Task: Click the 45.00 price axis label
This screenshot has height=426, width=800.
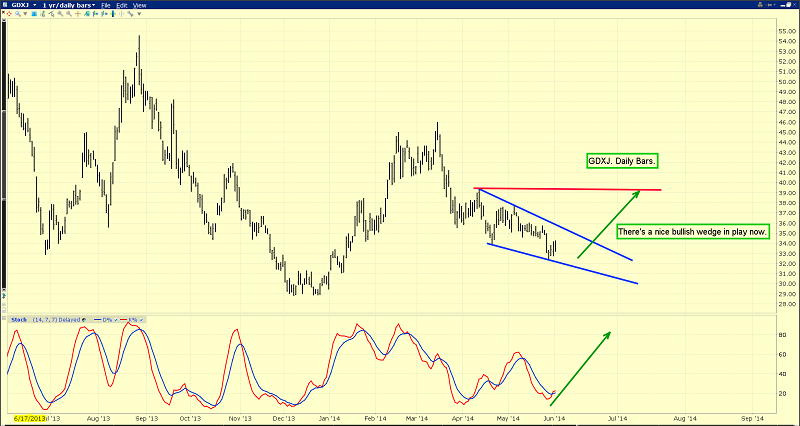Action: [786, 132]
